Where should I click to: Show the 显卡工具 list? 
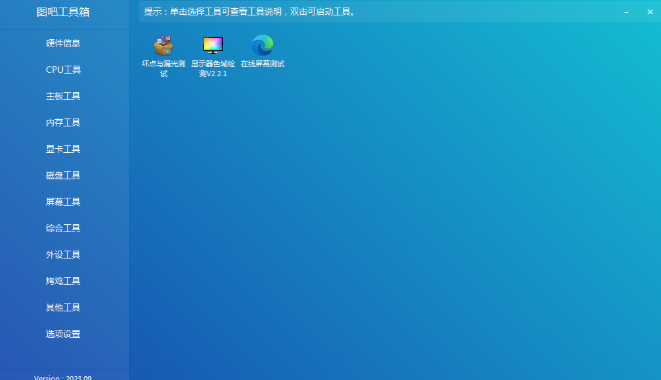tap(63, 149)
